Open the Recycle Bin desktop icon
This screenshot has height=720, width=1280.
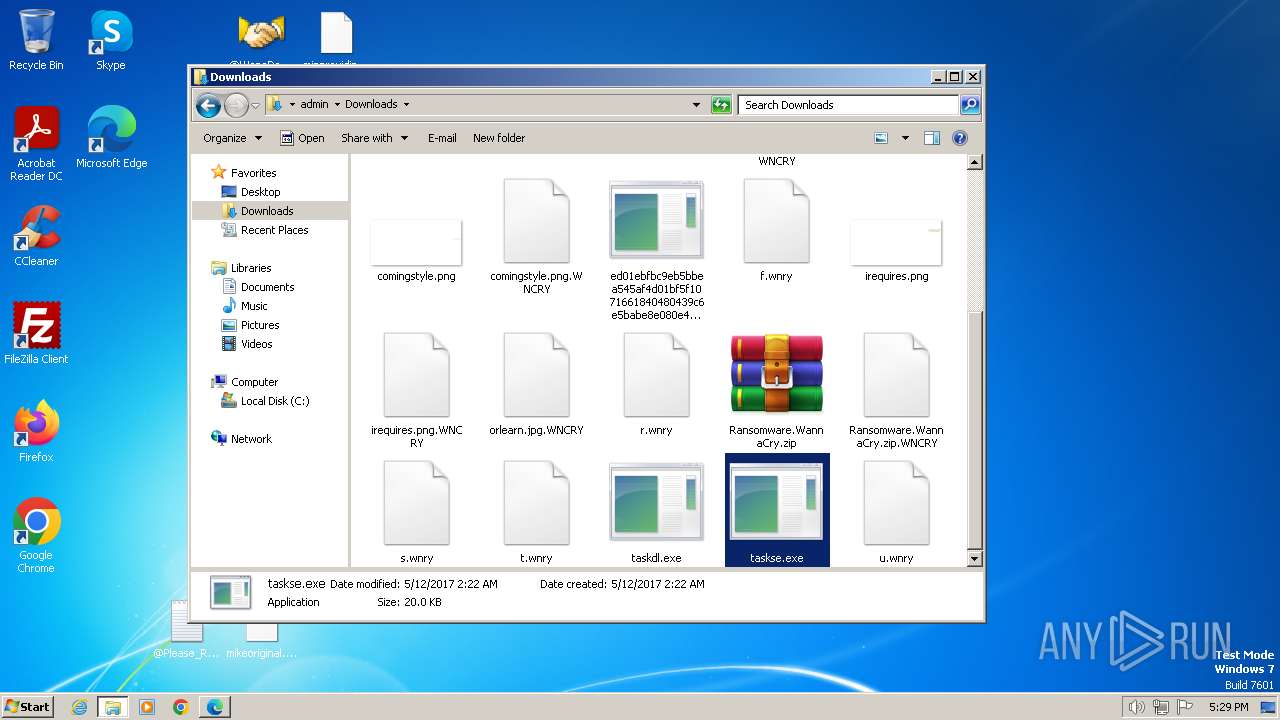(36, 40)
